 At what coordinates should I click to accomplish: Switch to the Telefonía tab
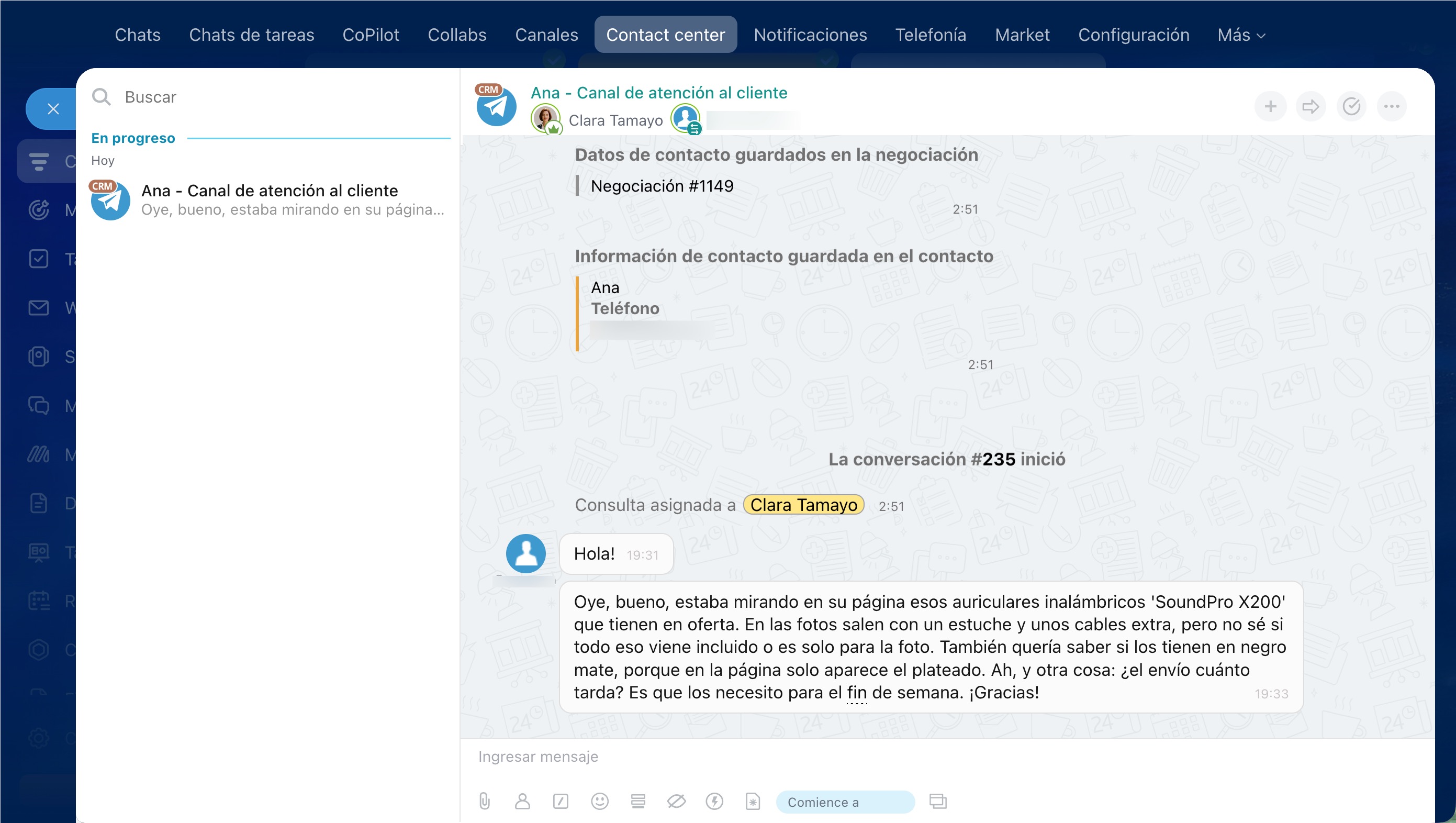pyautogui.click(x=931, y=35)
